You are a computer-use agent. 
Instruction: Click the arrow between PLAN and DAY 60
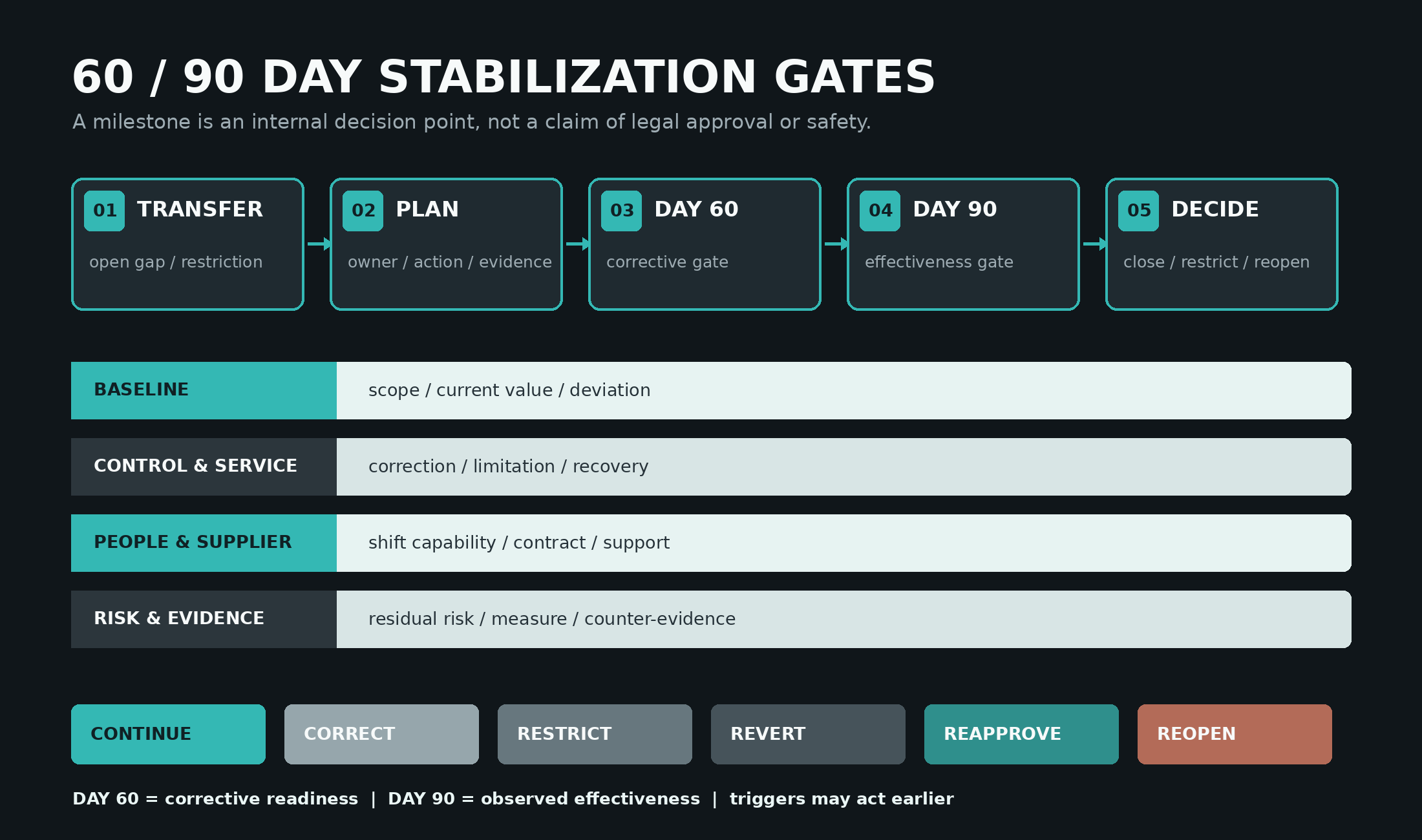[578, 244]
